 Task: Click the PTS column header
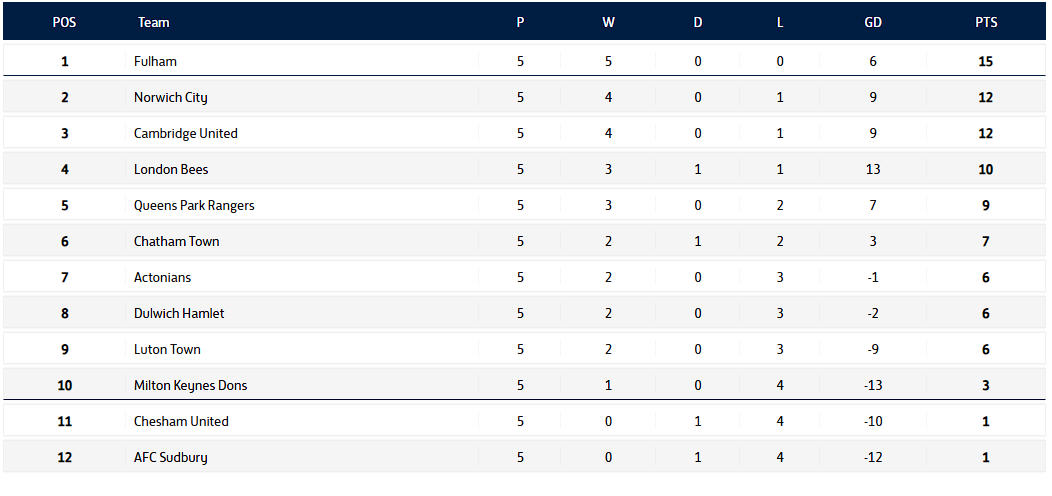click(x=985, y=22)
